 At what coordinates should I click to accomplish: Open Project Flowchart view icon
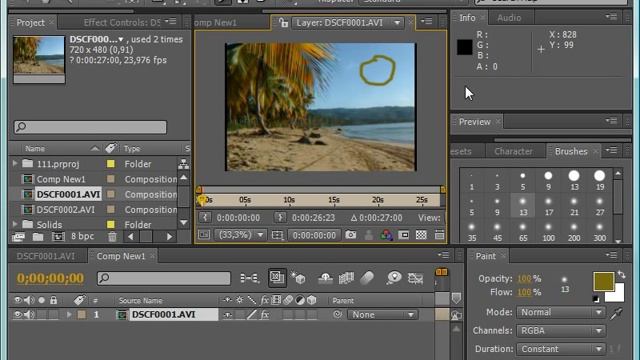tap(183, 164)
